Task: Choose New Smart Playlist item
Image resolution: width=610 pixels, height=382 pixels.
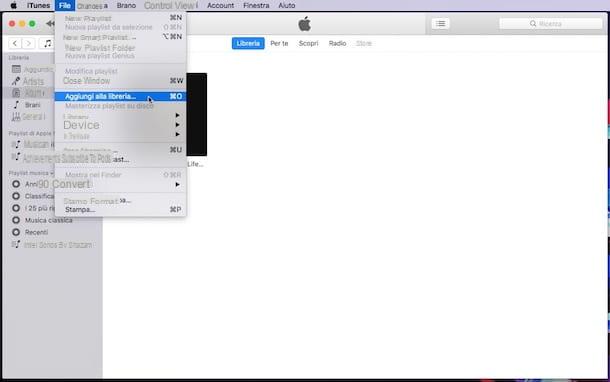Action: (121, 37)
